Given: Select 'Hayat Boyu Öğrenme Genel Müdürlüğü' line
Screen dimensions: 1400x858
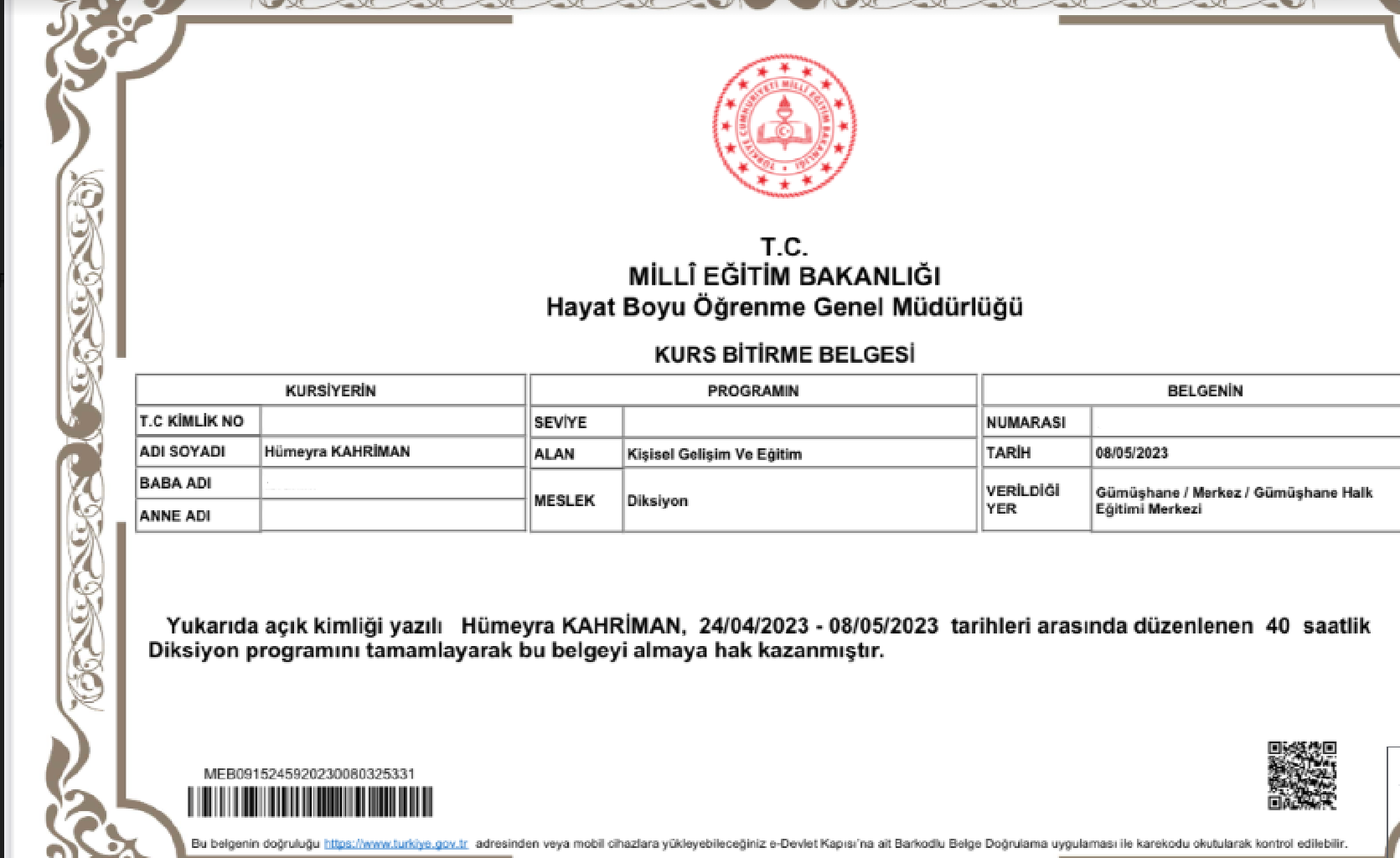Looking at the screenshot, I should pos(784,307).
